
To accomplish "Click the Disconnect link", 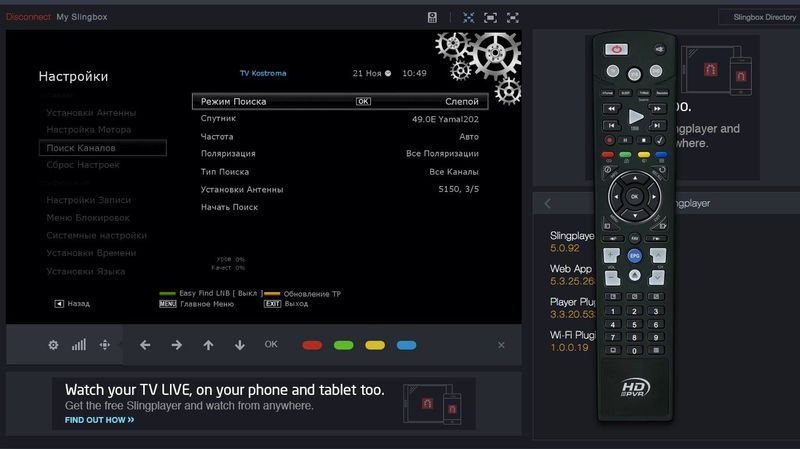I will (x=26, y=17).
